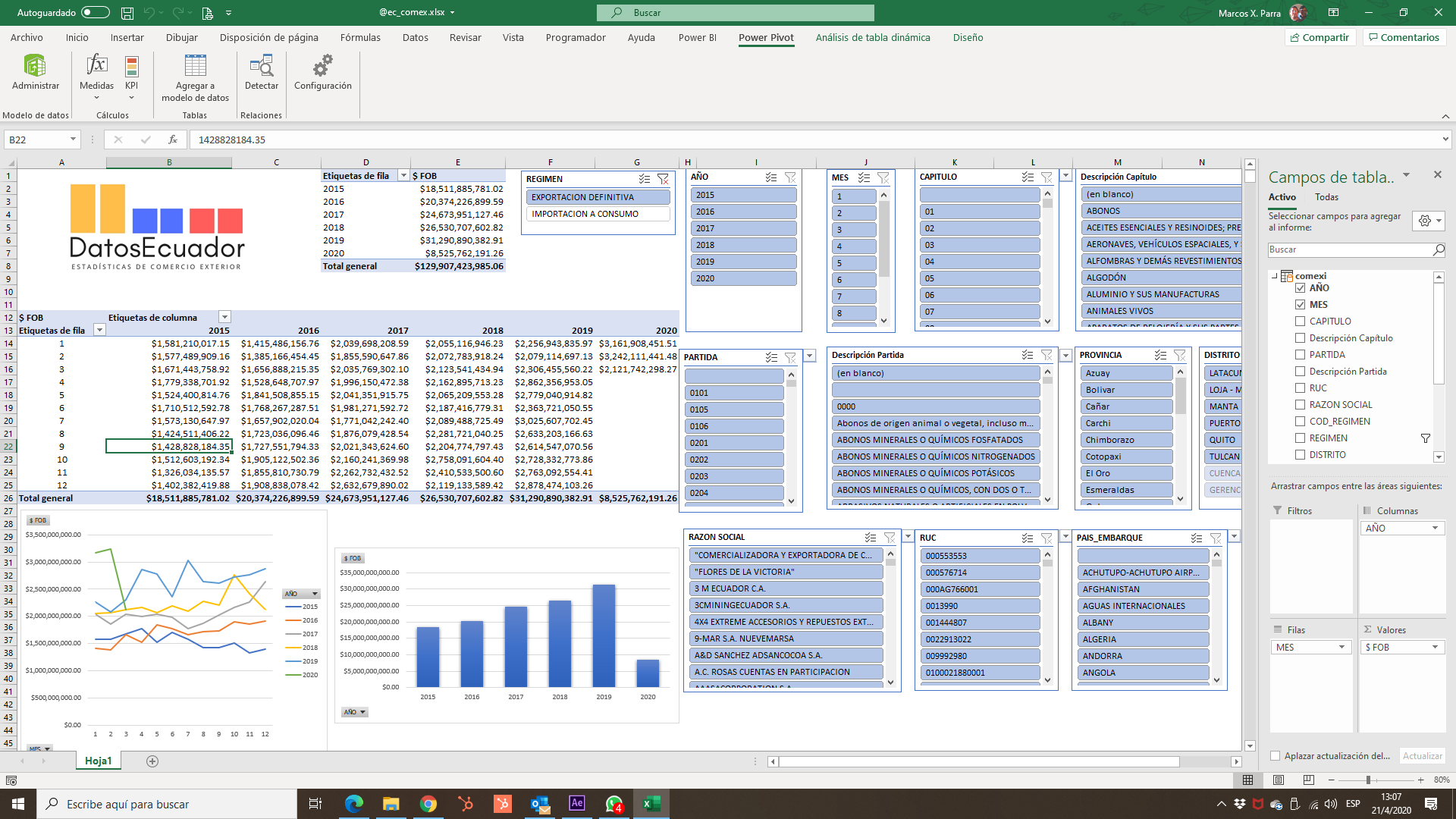
Task: Enable Aplazar actualización del diseño
Action: [x=1276, y=756]
